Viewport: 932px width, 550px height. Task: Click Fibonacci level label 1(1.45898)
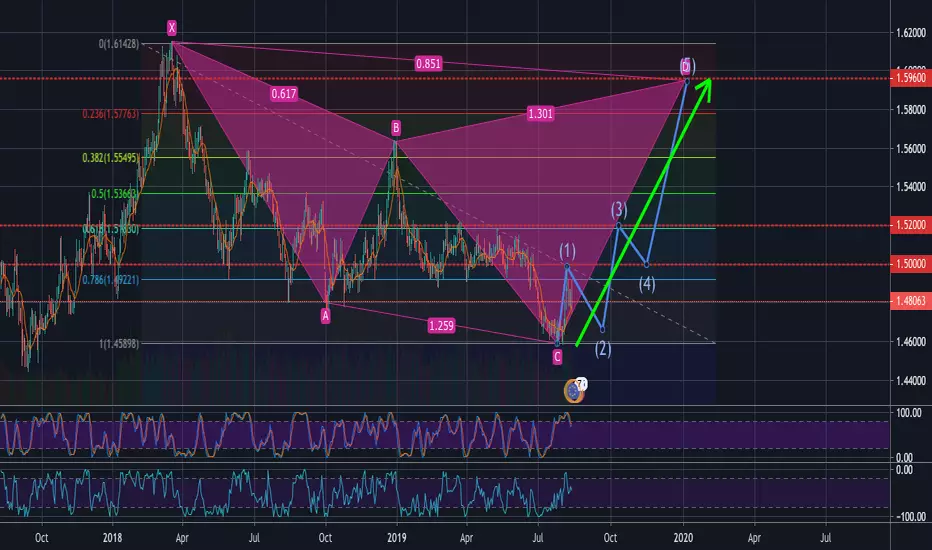[x=119, y=343]
